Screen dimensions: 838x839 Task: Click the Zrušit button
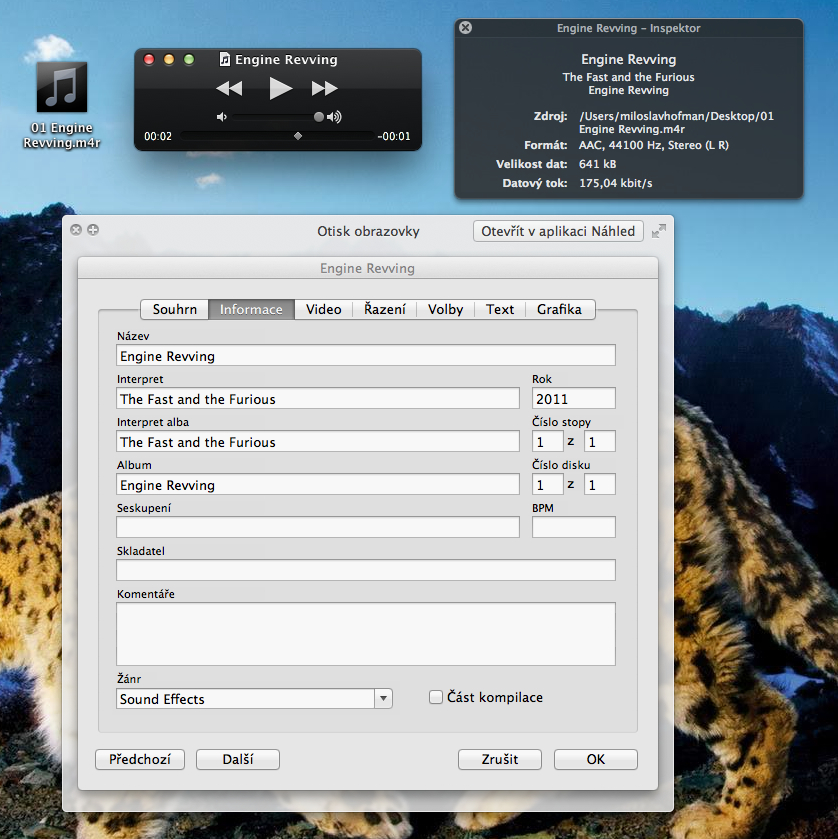(x=499, y=759)
